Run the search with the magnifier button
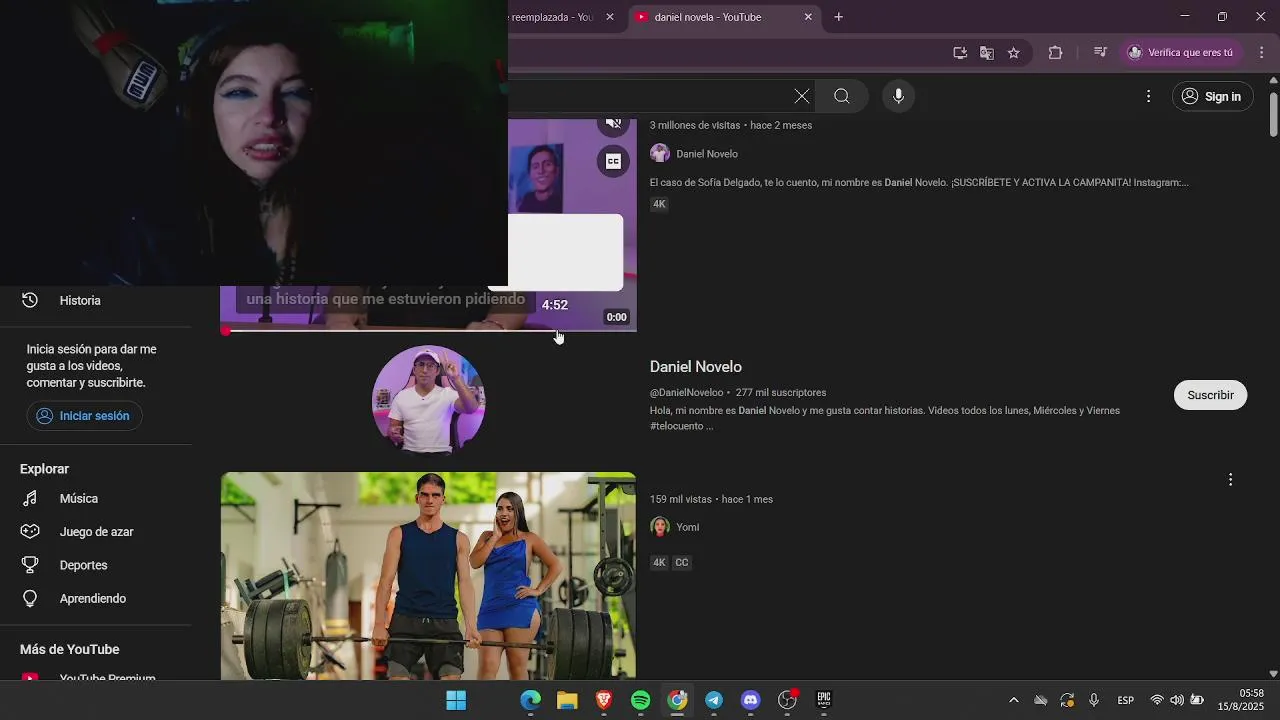Screen dimensions: 1280x720 842,96
